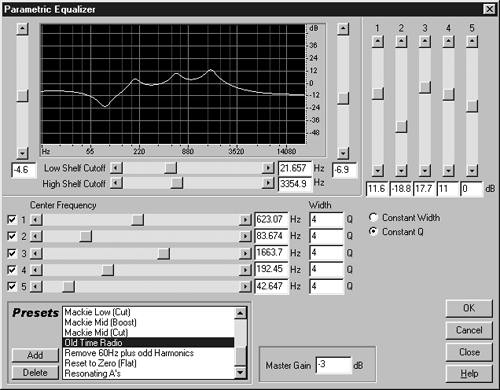This screenshot has width=500, height=390.
Task: Click the Add preset button
Action: [35, 355]
